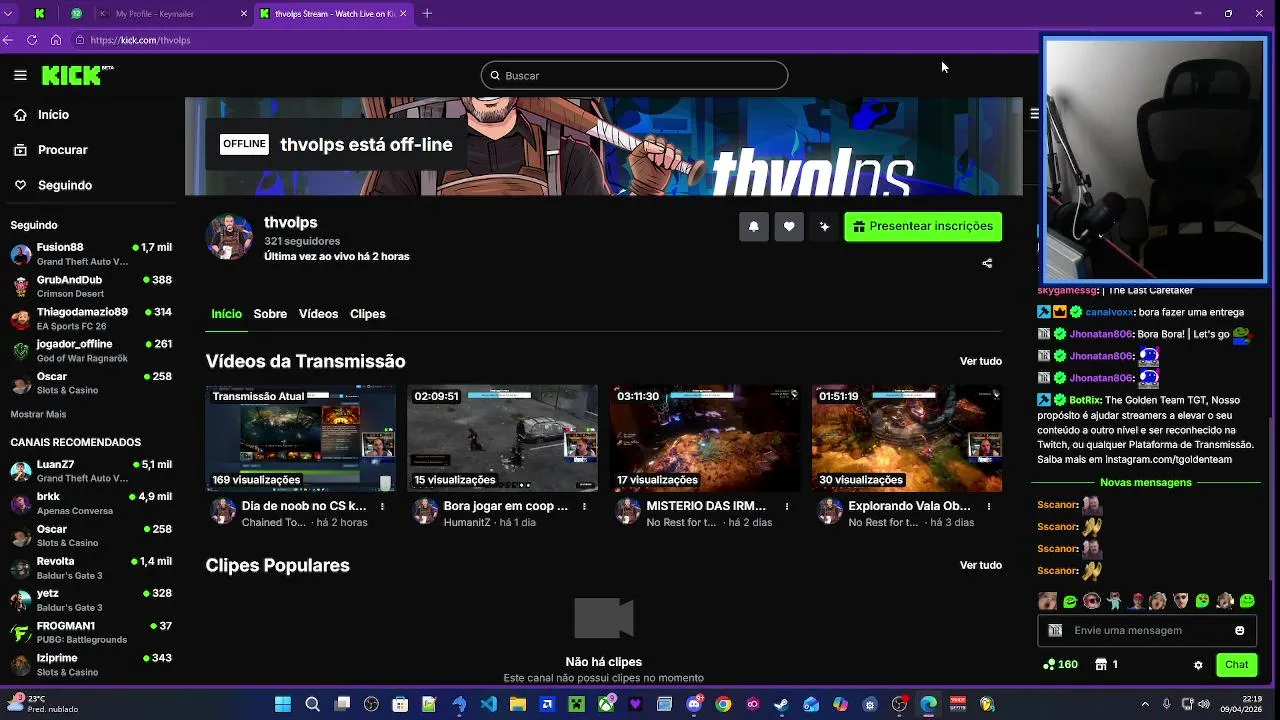Play the 01:51:19 video thumbnail
Image resolution: width=1280 pixels, height=720 pixels.
click(907, 438)
